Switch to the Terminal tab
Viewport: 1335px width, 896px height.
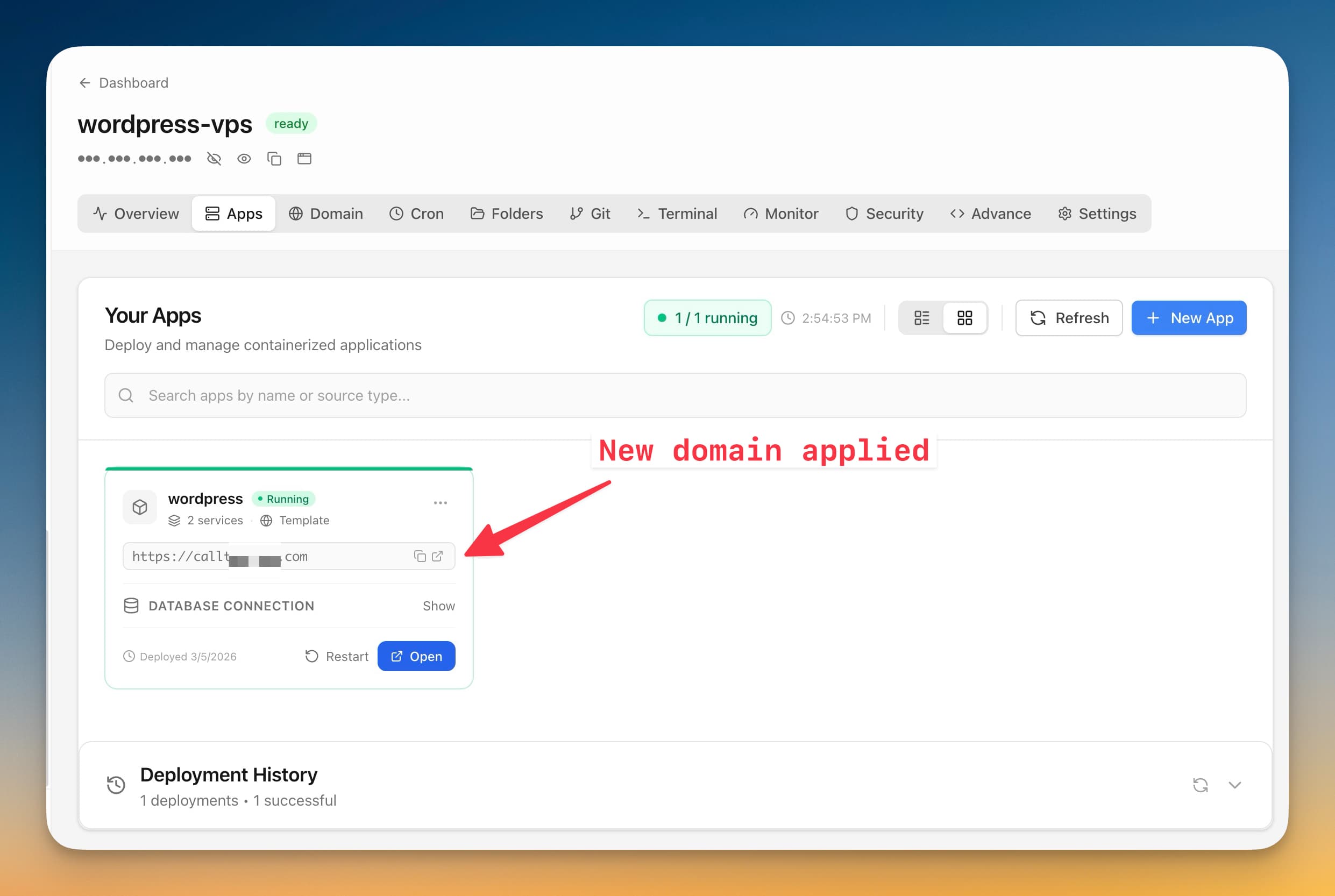pyautogui.click(x=677, y=213)
